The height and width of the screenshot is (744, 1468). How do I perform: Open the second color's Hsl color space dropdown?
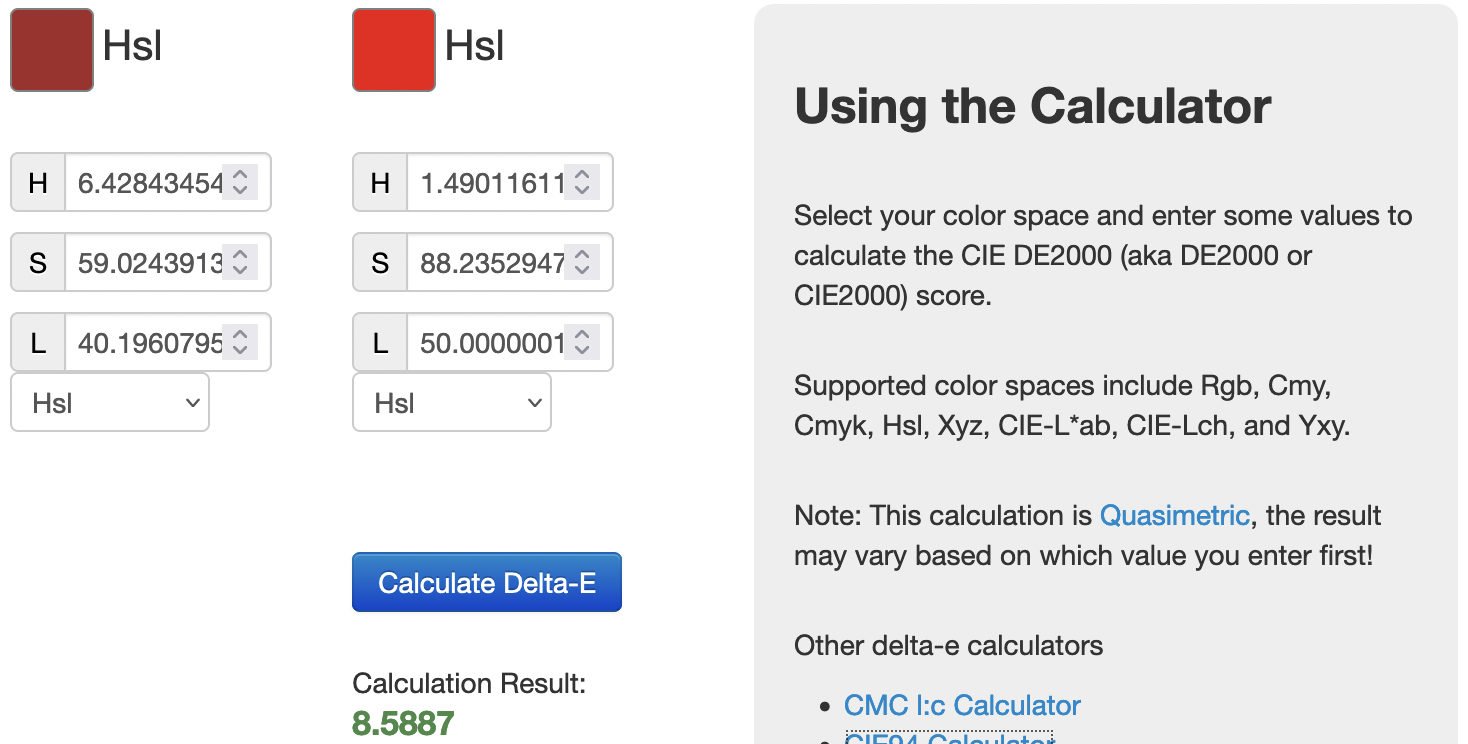(452, 402)
